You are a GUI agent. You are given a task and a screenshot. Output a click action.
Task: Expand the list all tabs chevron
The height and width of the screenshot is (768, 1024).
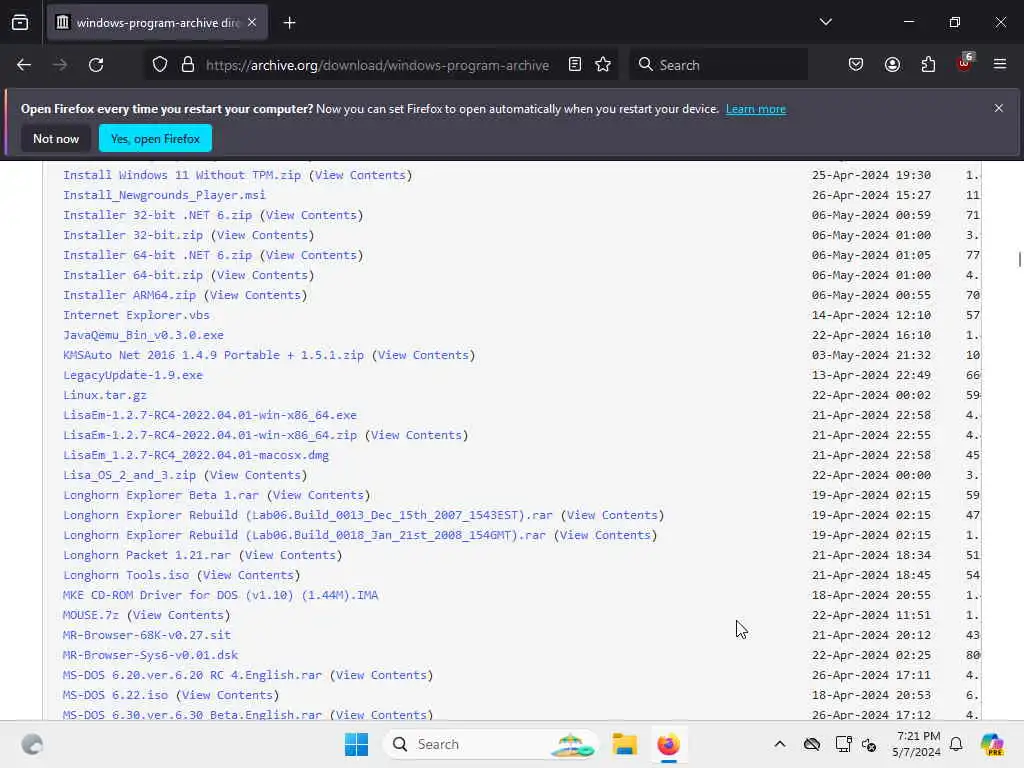coord(825,22)
